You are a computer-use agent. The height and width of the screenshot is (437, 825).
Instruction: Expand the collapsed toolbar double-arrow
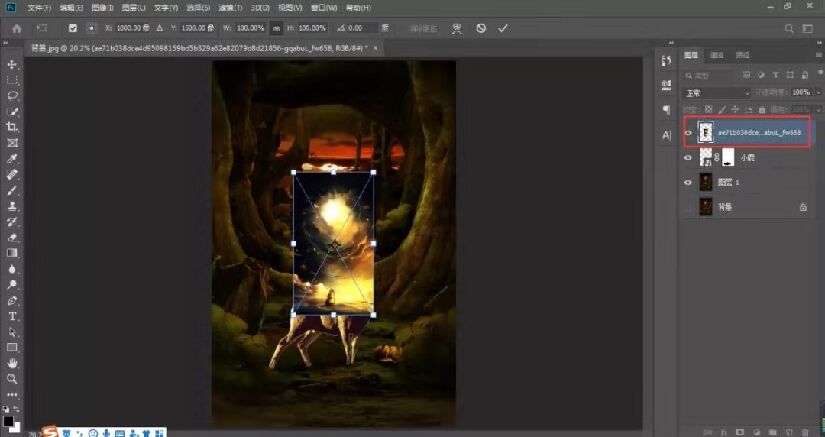click(x=6, y=43)
